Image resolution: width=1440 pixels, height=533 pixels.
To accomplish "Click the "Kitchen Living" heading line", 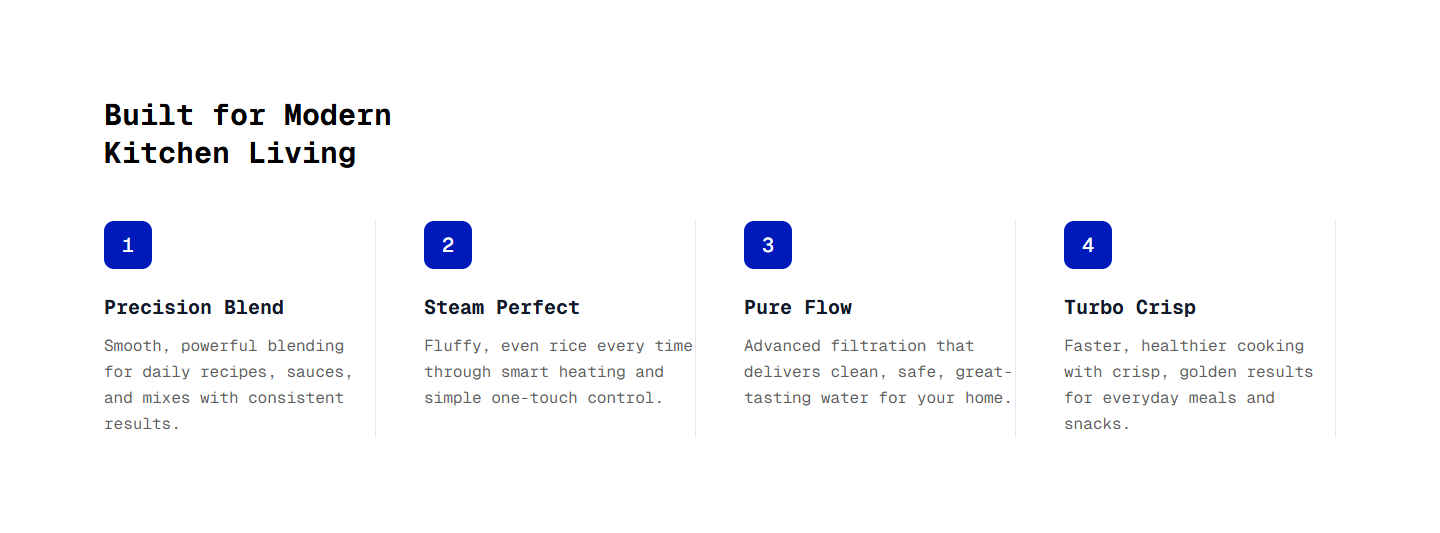I will (230, 154).
